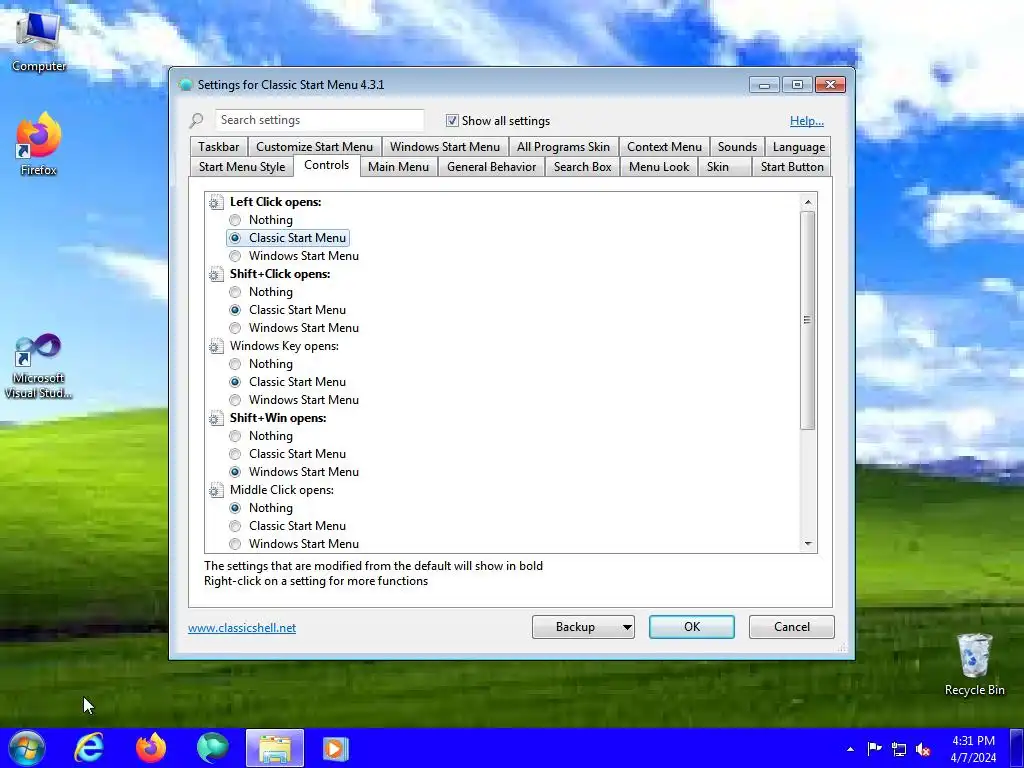Open the Backup dropdown button
The height and width of the screenshot is (768, 1024).
pyautogui.click(x=583, y=627)
